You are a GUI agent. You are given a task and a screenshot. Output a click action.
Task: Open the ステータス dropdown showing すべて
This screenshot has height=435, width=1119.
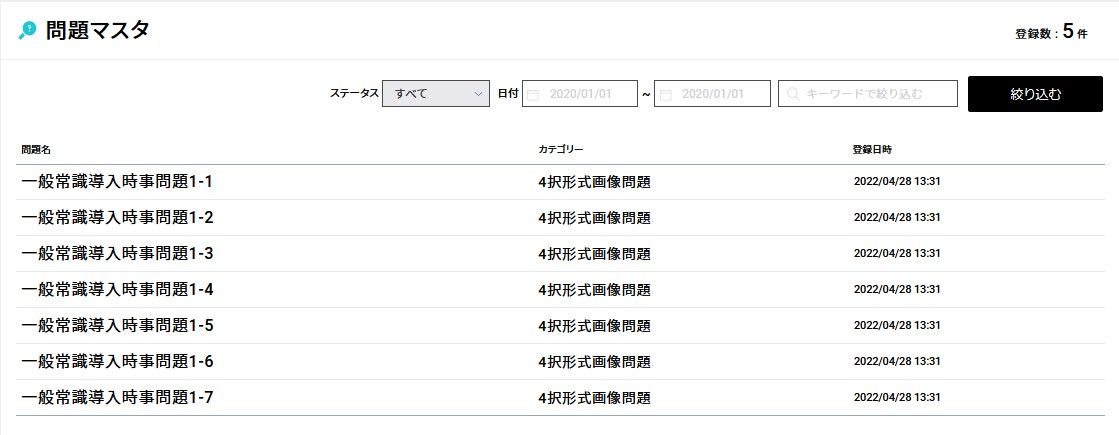435,94
